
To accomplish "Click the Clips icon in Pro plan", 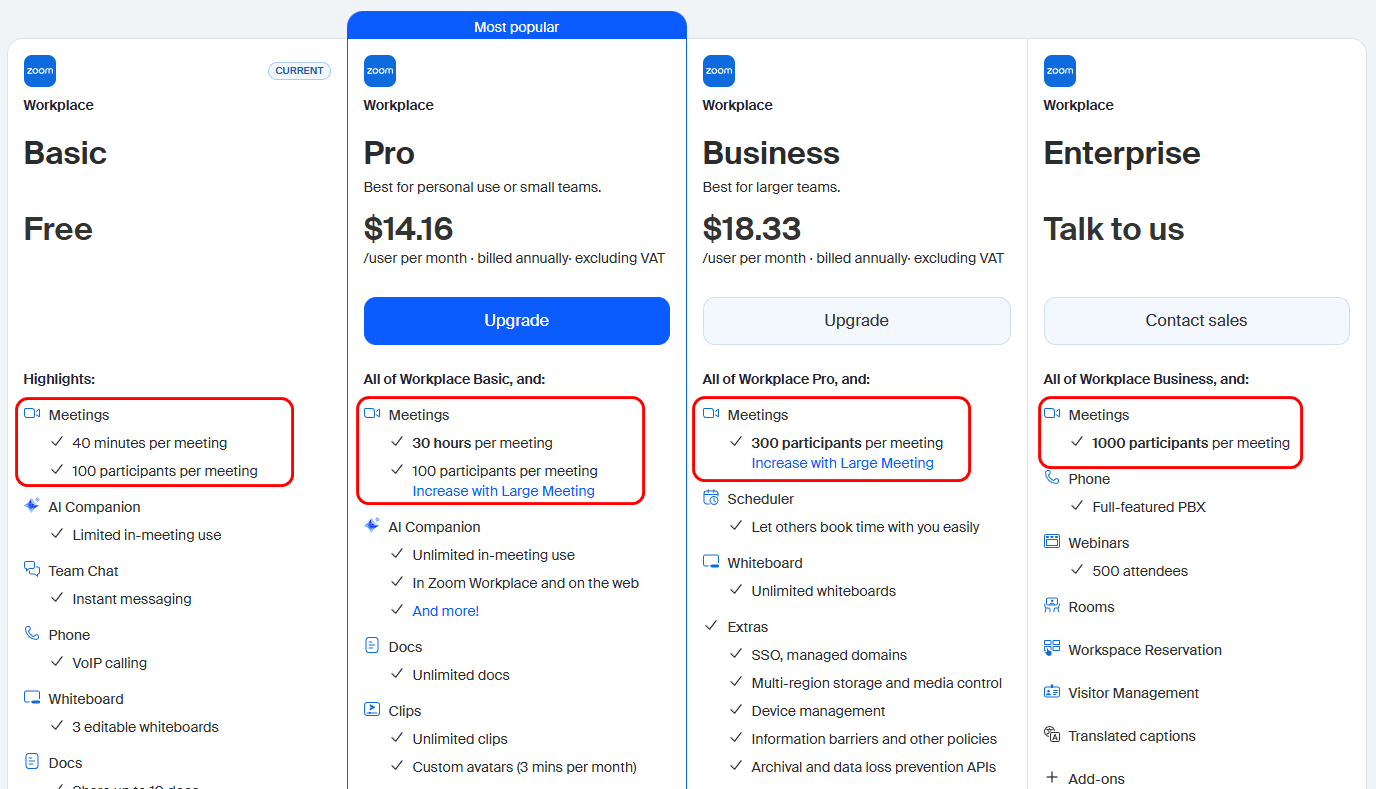I will pyautogui.click(x=372, y=710).
